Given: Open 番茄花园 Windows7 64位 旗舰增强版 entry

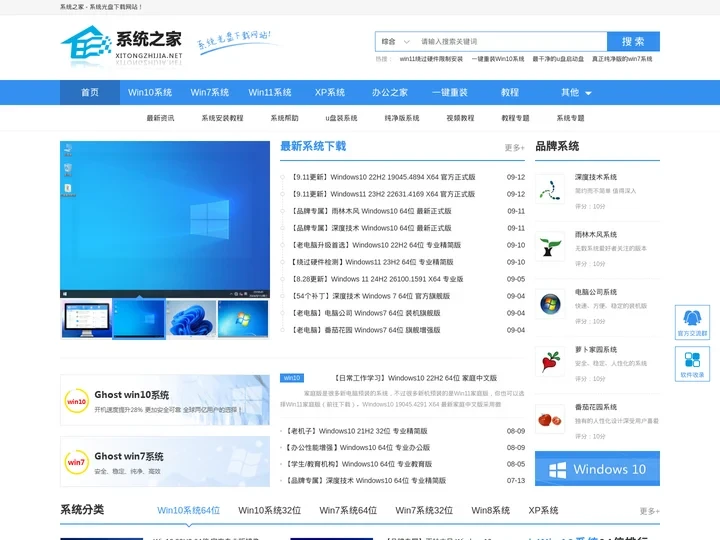Looking at the screenshot, I should click(x=366, y=330).
